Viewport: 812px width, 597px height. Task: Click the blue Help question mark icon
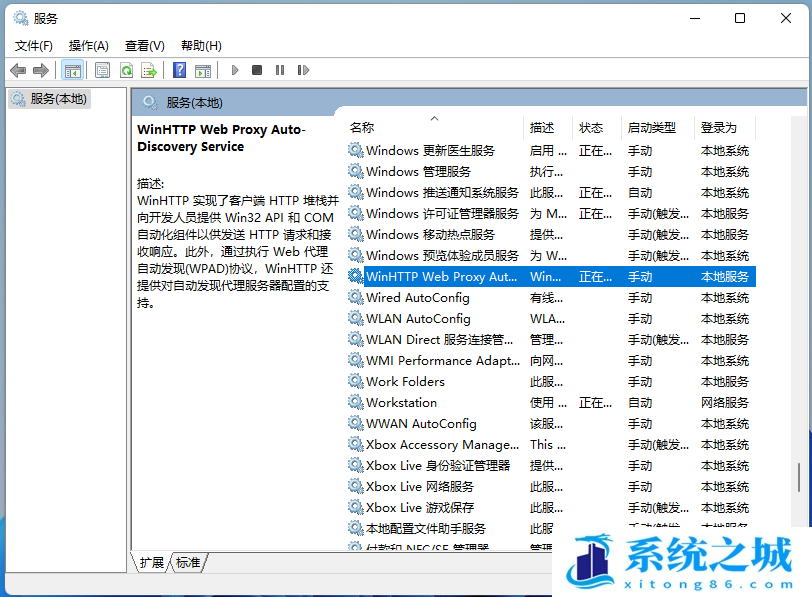pyautogui.click(x=179, y=70)
